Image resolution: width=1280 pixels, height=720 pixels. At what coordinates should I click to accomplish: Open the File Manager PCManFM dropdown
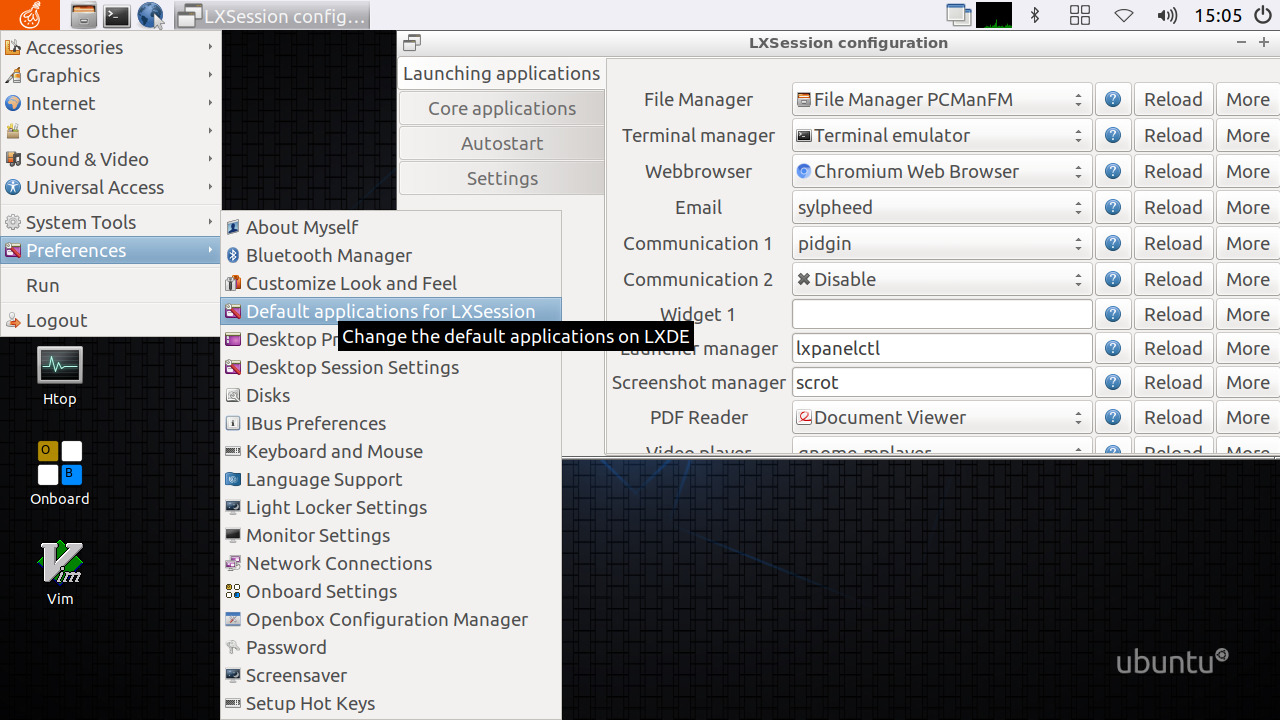(x=942, y=100)
